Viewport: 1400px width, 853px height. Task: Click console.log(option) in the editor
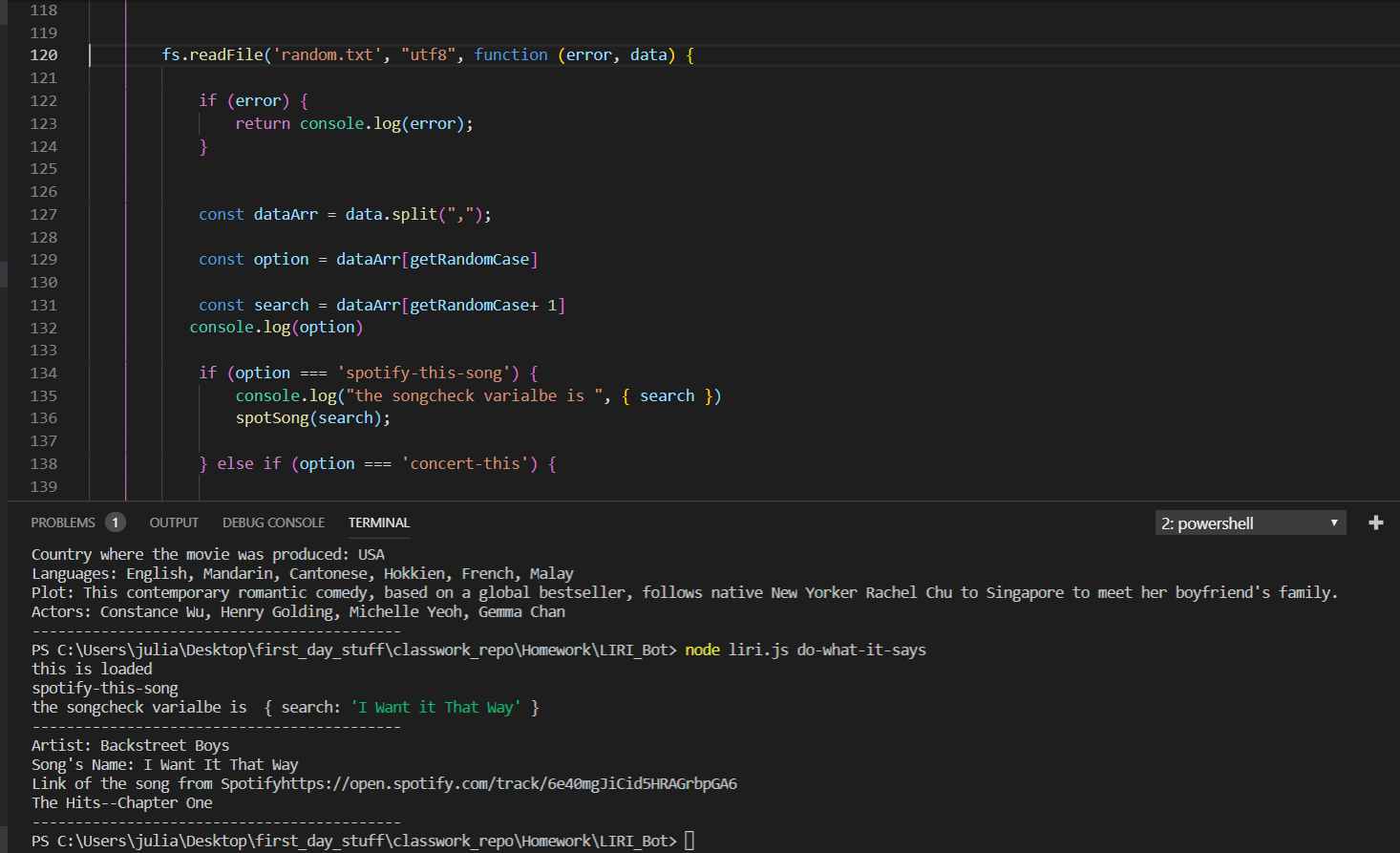tap(276, 328)
